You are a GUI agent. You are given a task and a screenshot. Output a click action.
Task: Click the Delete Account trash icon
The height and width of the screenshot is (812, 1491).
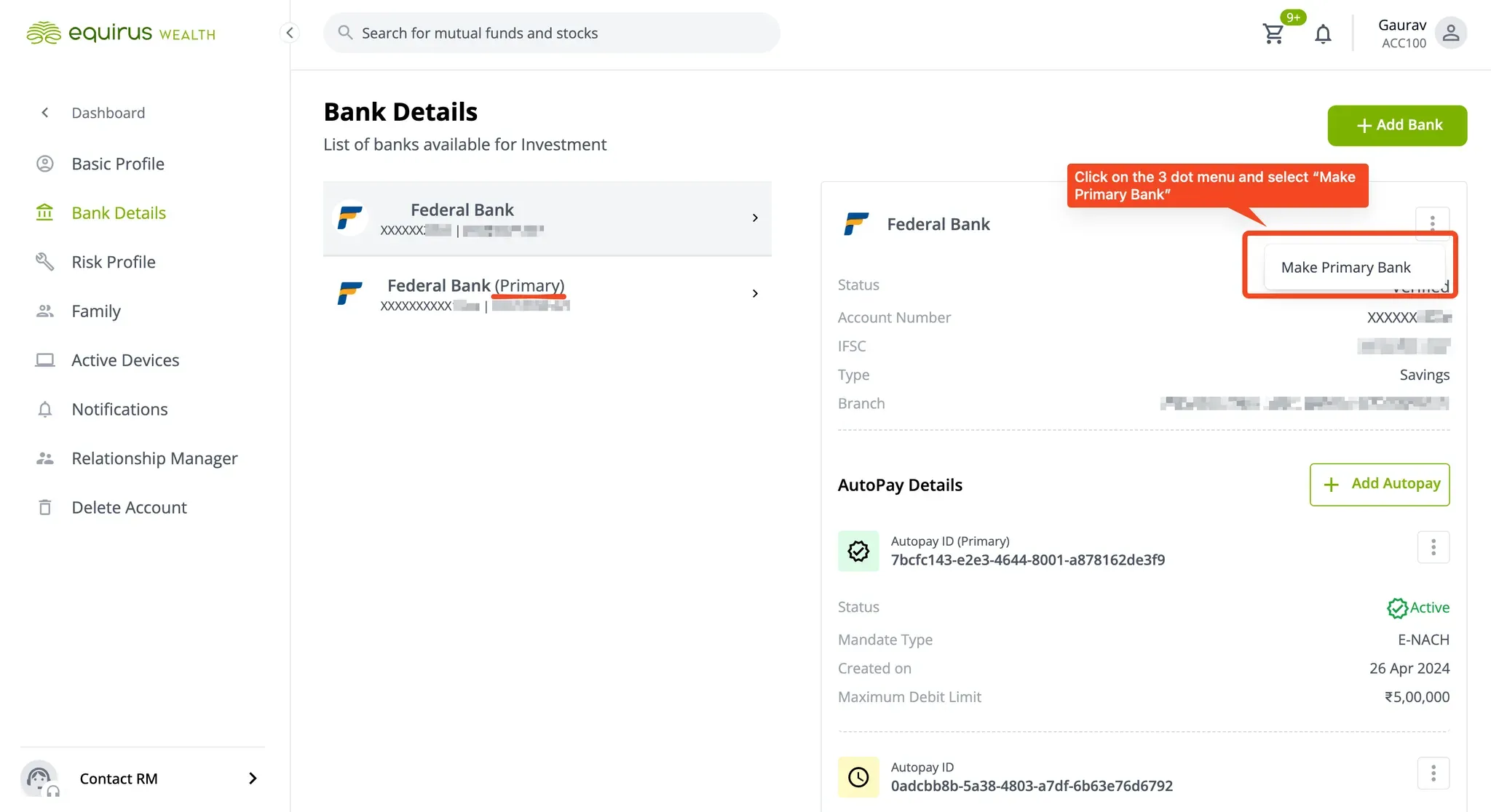click(x=45, y=508)
